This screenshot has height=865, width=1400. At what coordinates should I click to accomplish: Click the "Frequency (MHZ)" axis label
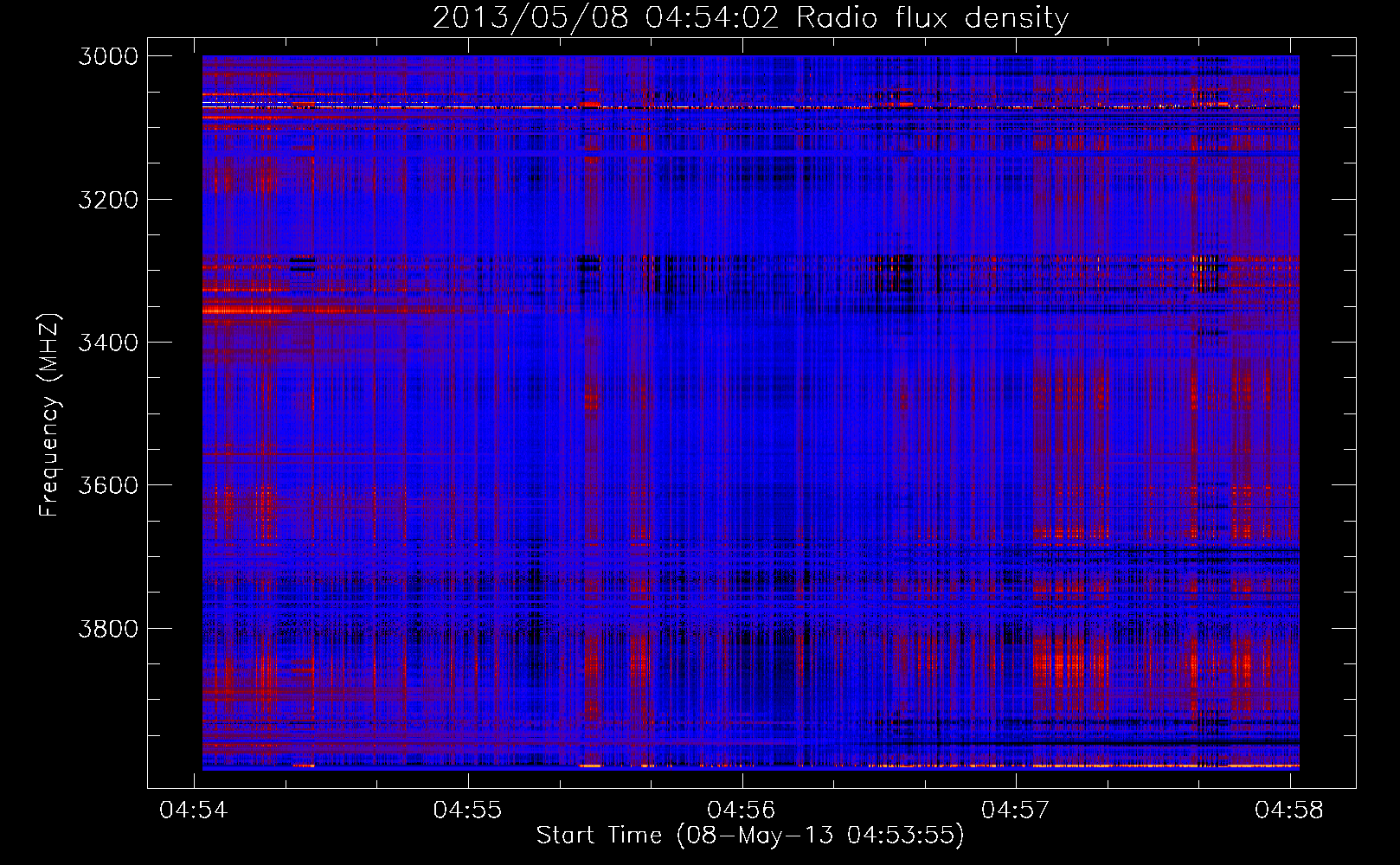(49, 415)
